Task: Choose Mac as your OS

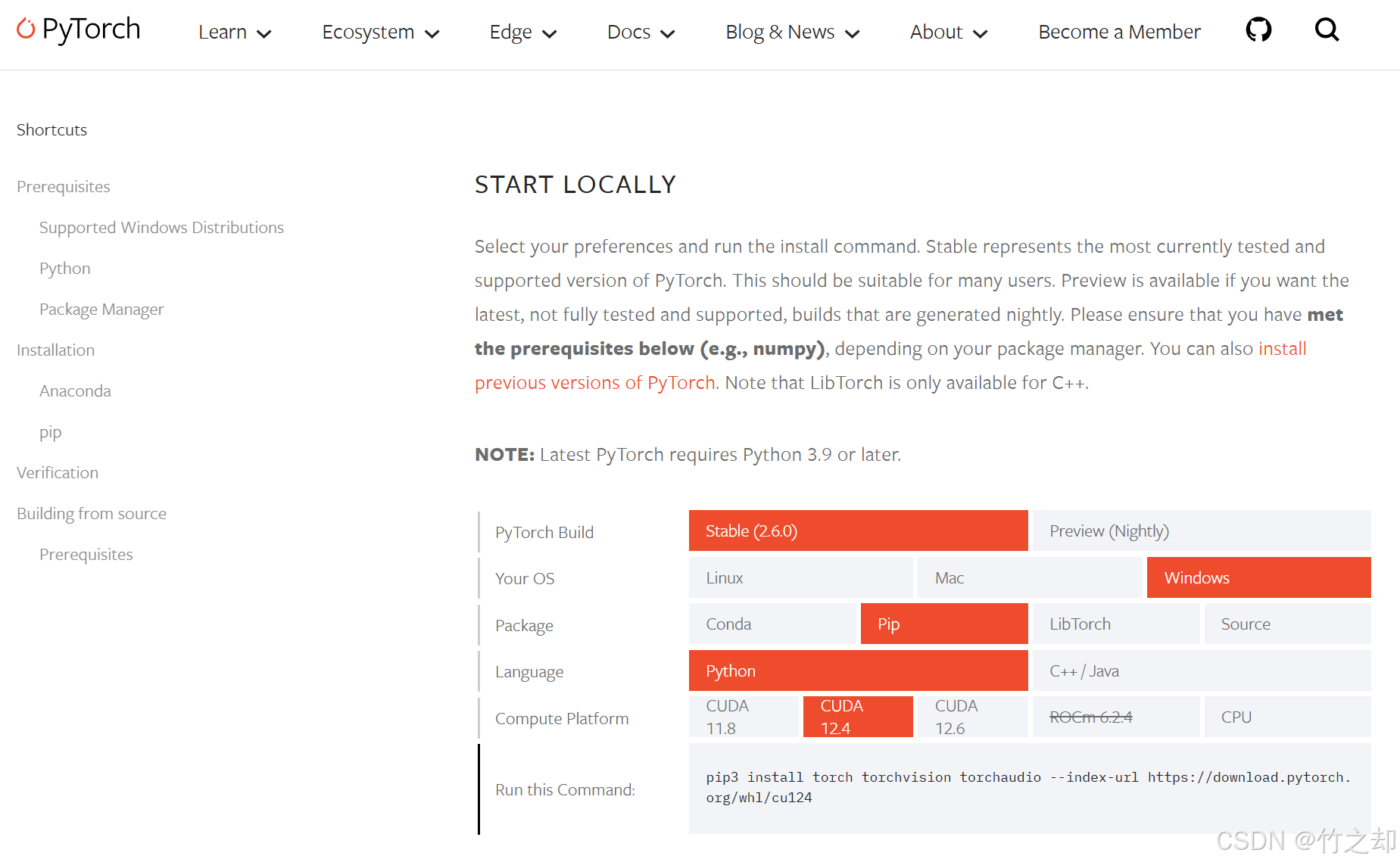Action: coord(1030,577)
